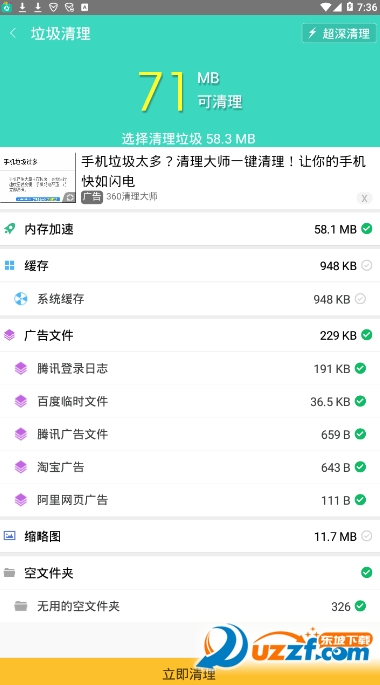380x685 pixels.
Task: Click the 系统缓存 fan icon
Action: [21, 299]
